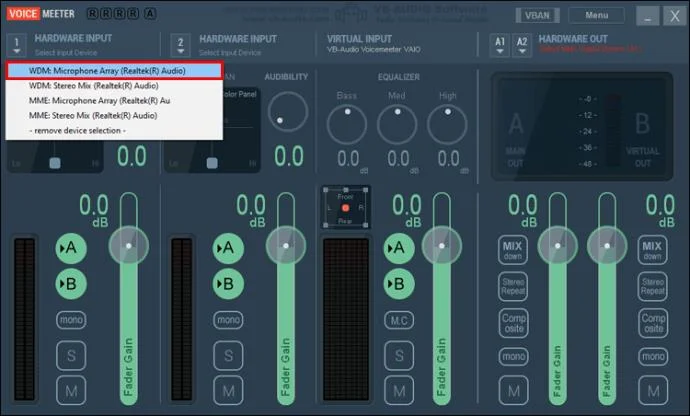Screen dimensions: 690x416
Task: Click Virtual Input fader gain knob
Action: pyautogui.click(x=442, y=246)
